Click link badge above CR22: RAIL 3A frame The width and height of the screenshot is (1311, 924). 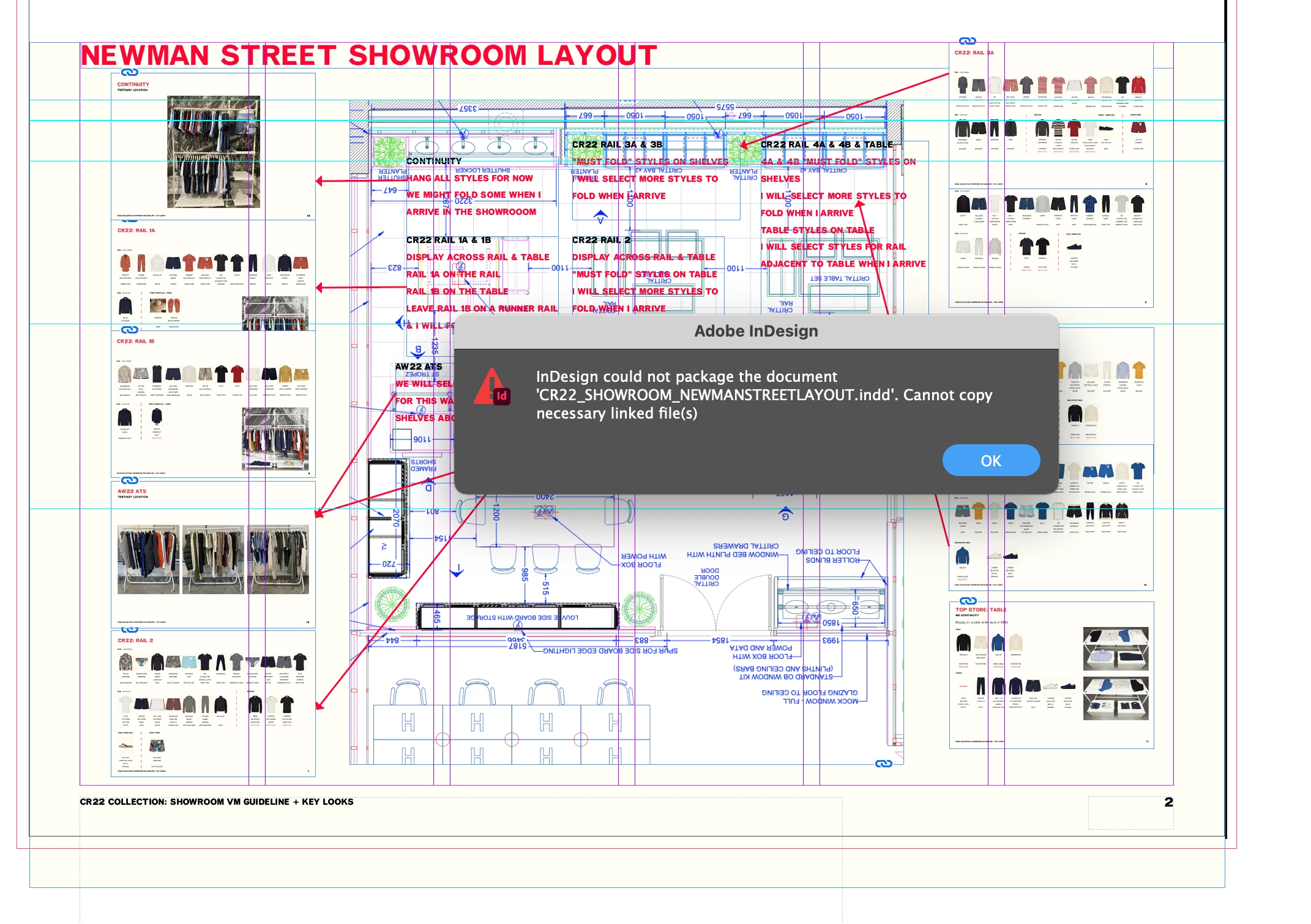[x=967, y=41]
